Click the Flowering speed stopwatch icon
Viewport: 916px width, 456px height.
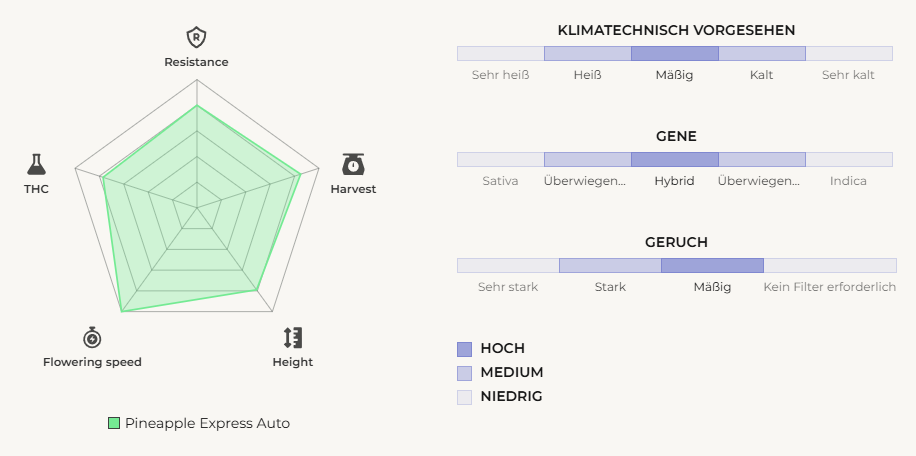pyautogui.click(x=92, y=338)
